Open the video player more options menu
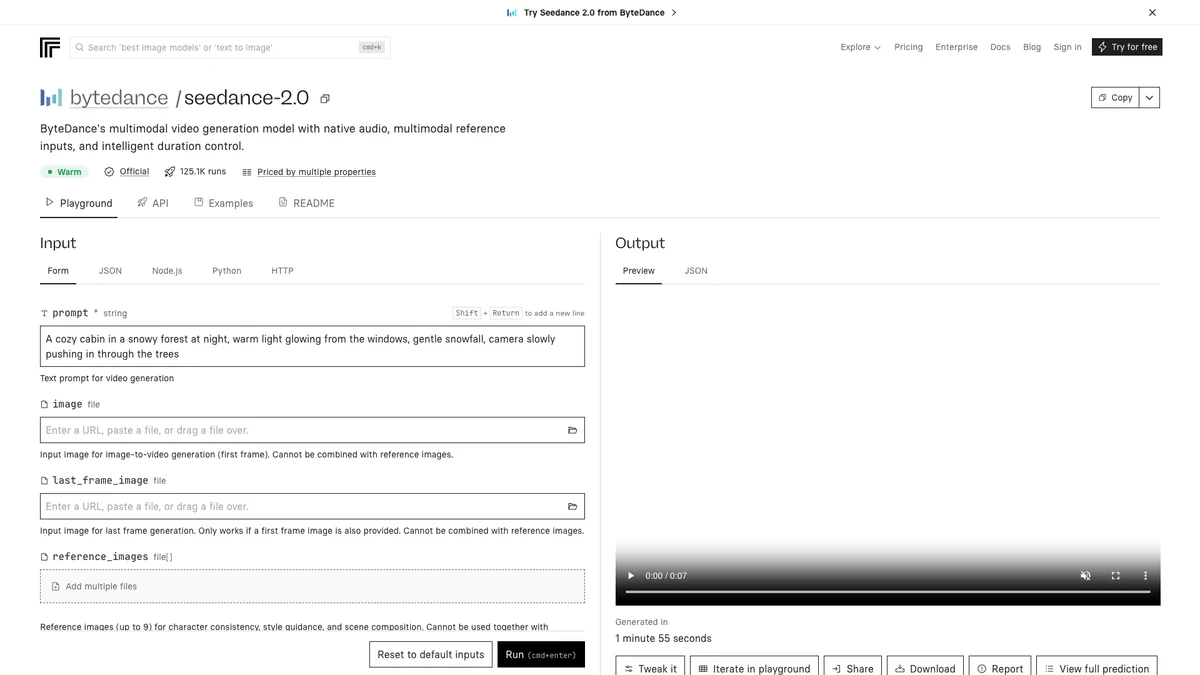 (1146, 576)
